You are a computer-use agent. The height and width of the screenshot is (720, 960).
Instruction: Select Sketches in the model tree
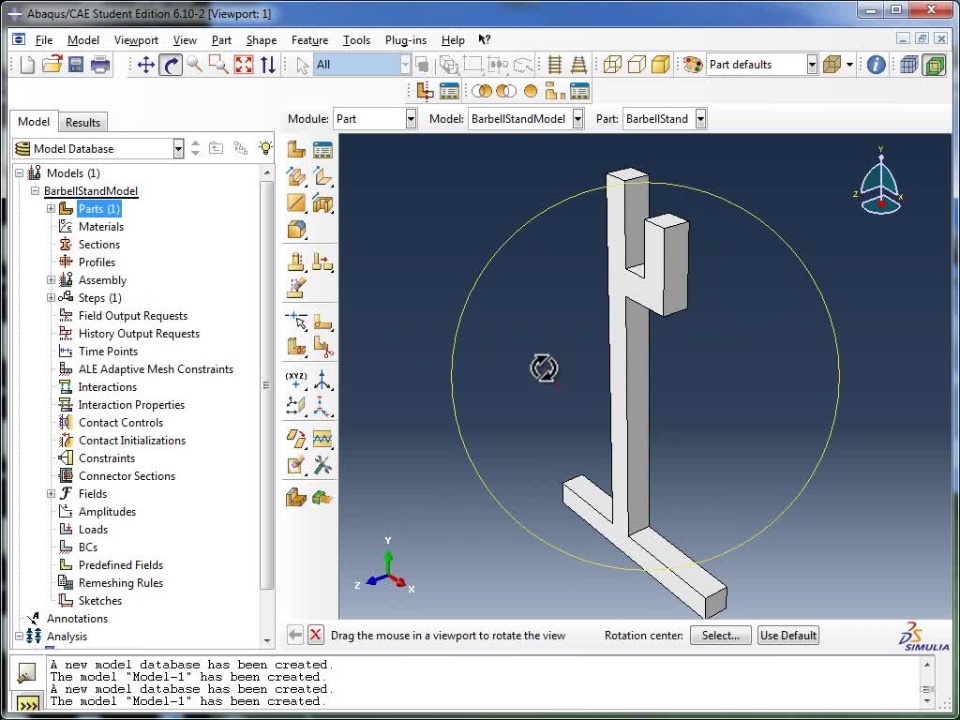coord(100,601)
